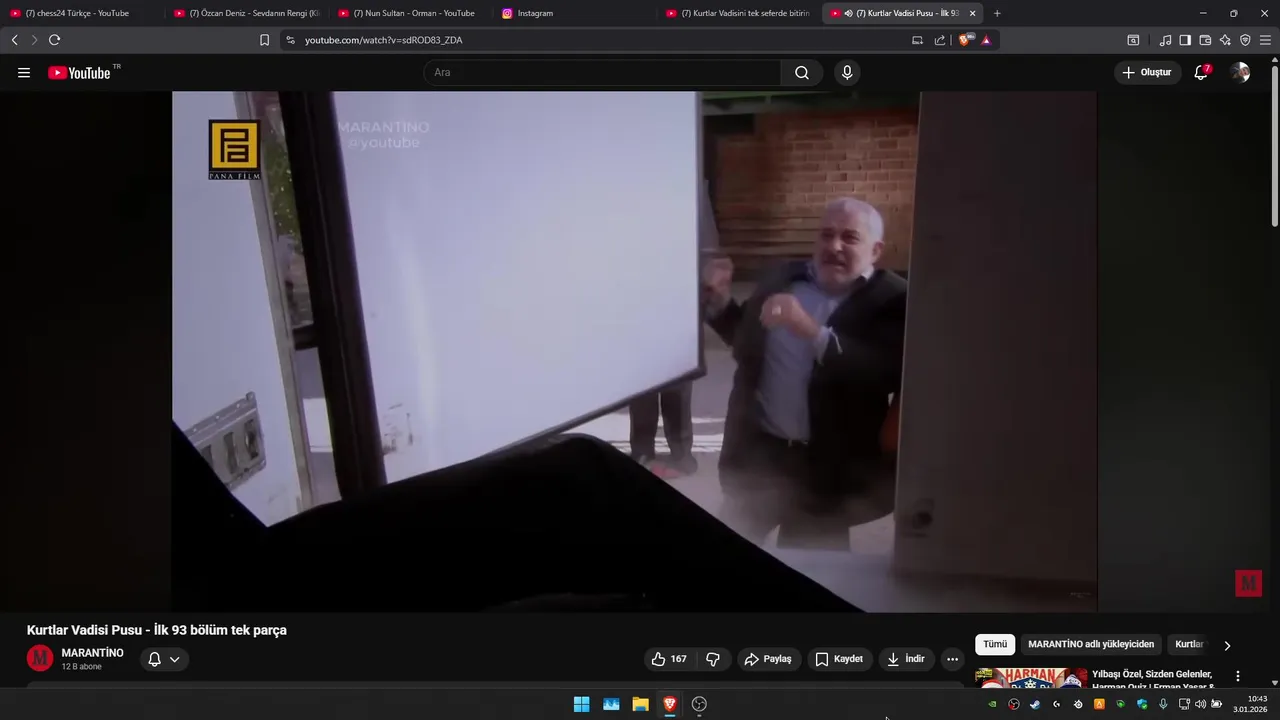Open the YouTube hamburger guide menu
The height and width of the screenshot is (720, 1280).
click(24, 73)
